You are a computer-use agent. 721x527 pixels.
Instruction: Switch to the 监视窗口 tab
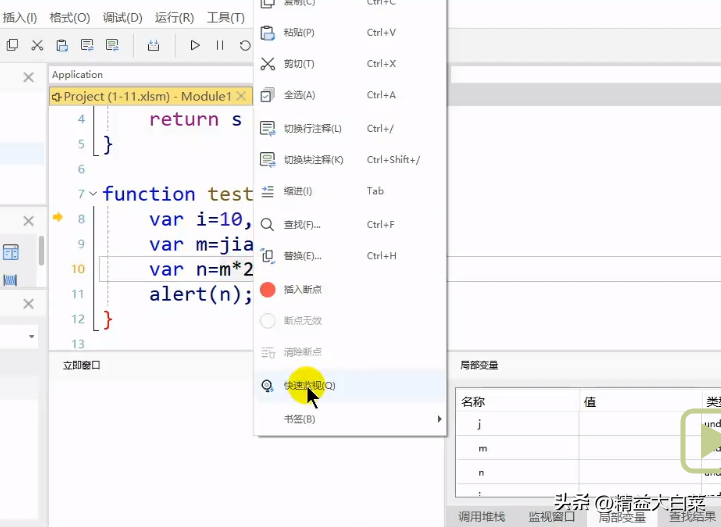pyautogui.click(x=551, y=517)
